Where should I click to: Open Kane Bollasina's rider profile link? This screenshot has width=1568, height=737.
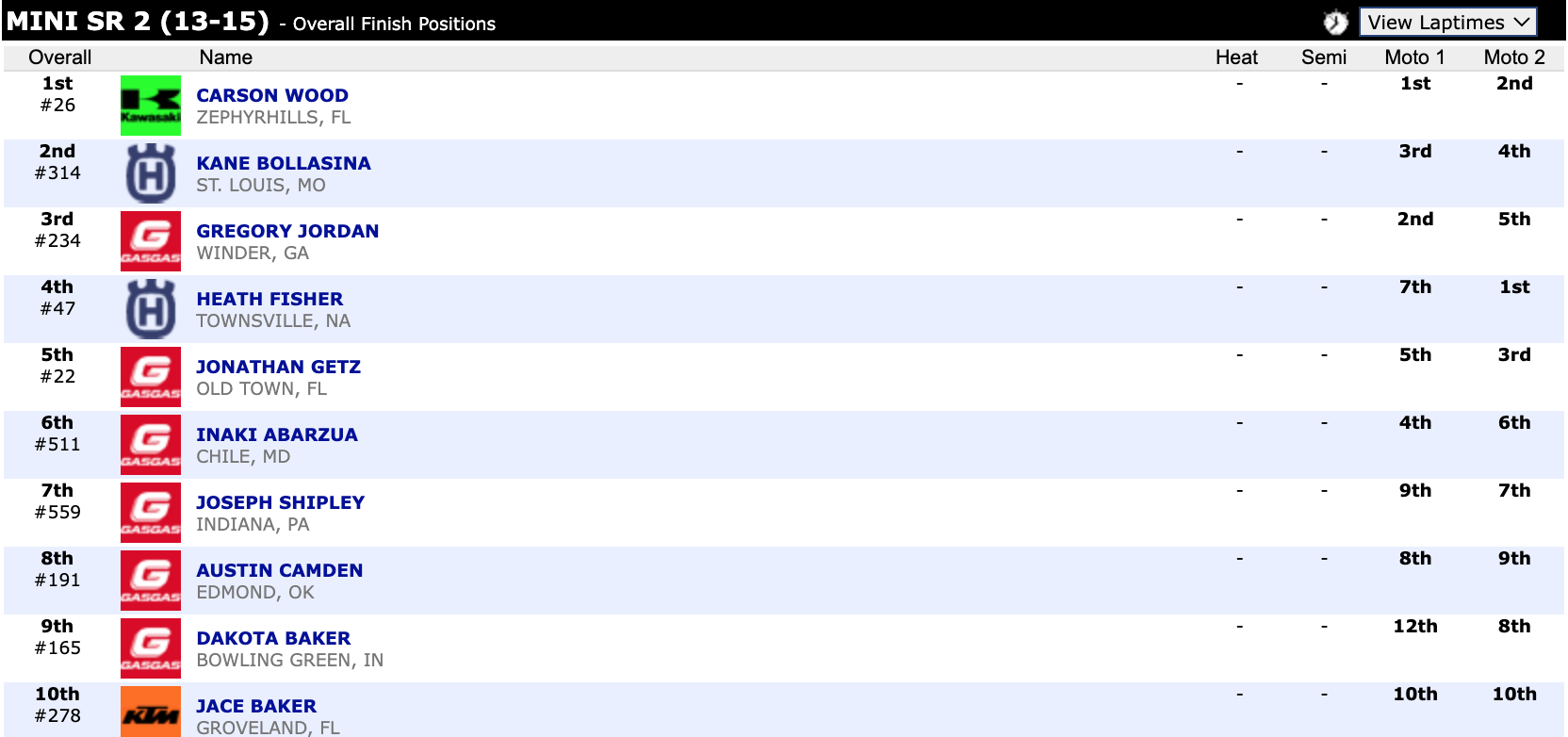pos(284,163)
